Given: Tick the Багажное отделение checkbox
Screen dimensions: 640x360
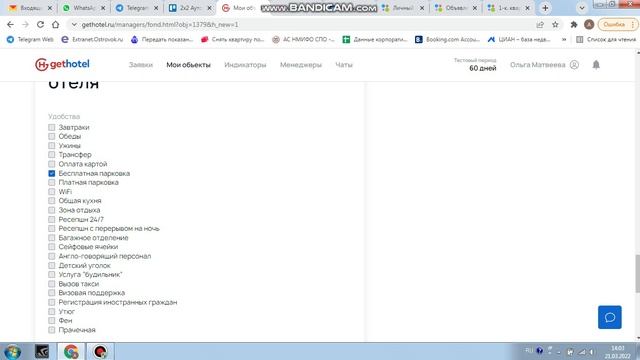Looking at the screenshot, I should tap(51, 238).
